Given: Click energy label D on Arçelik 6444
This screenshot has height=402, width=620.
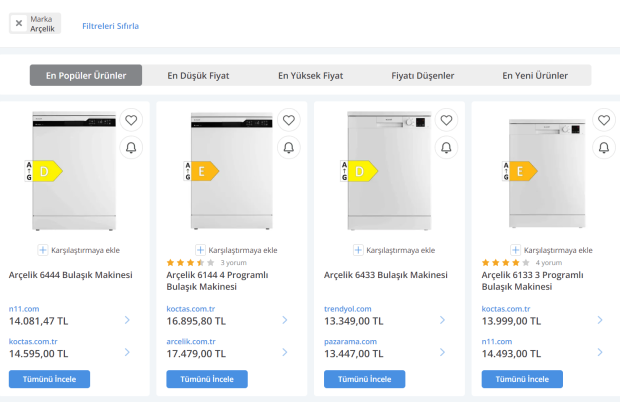Looking at the screenshot, I should click(44, 171).
